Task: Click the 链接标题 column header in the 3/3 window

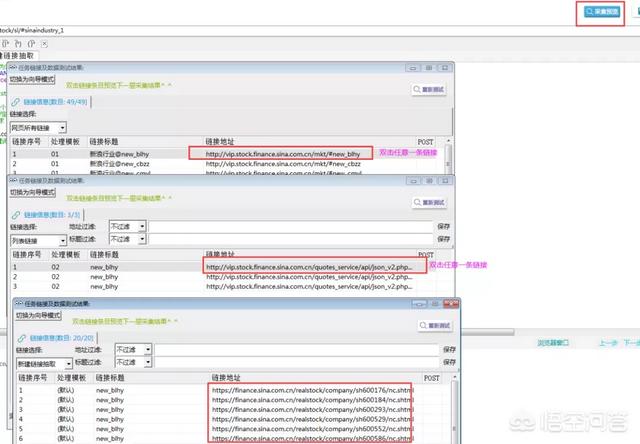Action: (x=104, y=255)
